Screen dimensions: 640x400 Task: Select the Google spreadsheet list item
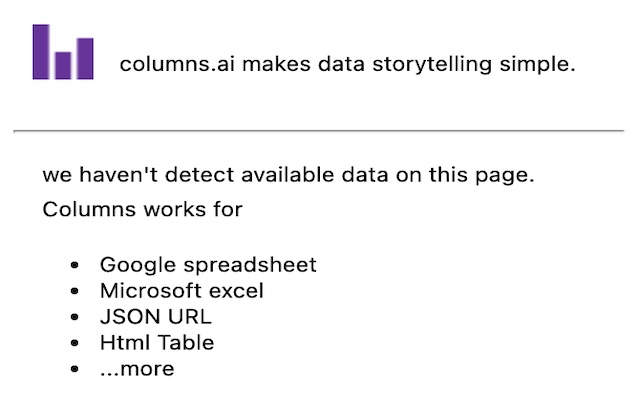[208, 265]
